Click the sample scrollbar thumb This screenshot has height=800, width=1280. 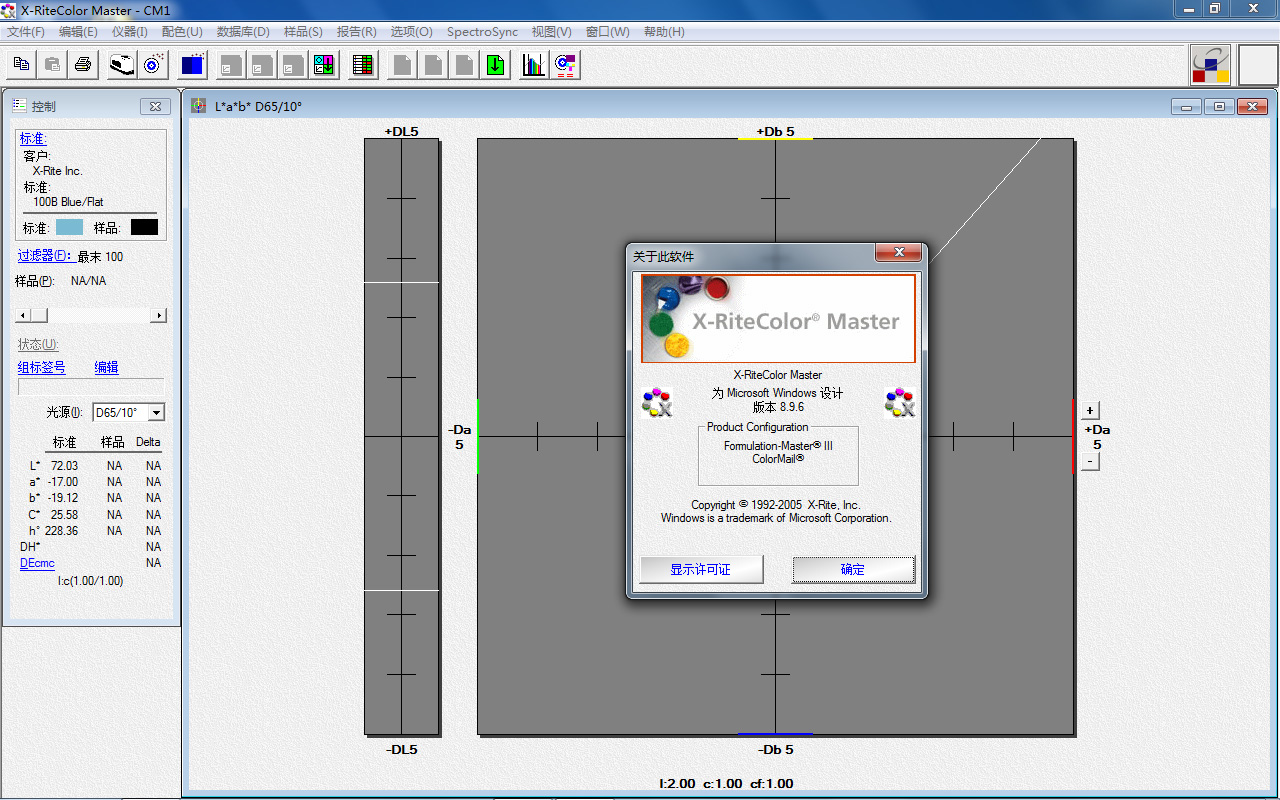pyautogui.click(x=39, y=315)
